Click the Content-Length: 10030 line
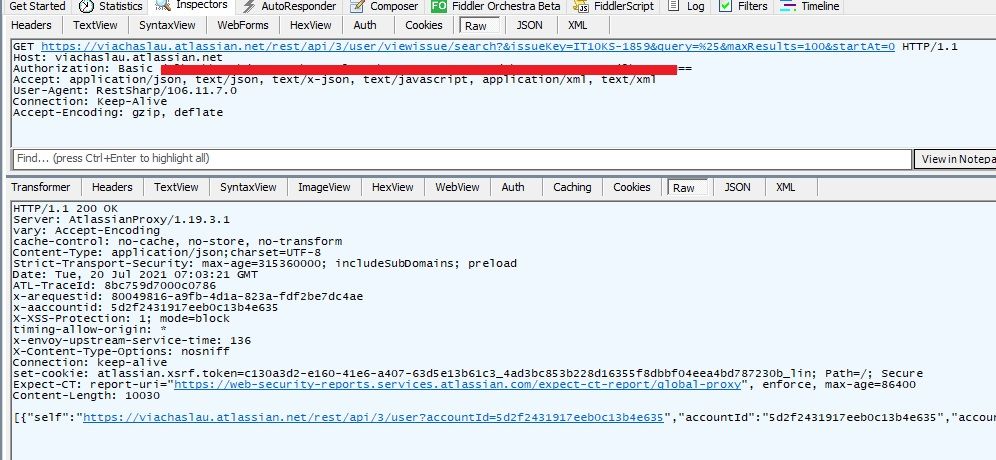This screenshot has width=996, height=460. coord(86,395)
